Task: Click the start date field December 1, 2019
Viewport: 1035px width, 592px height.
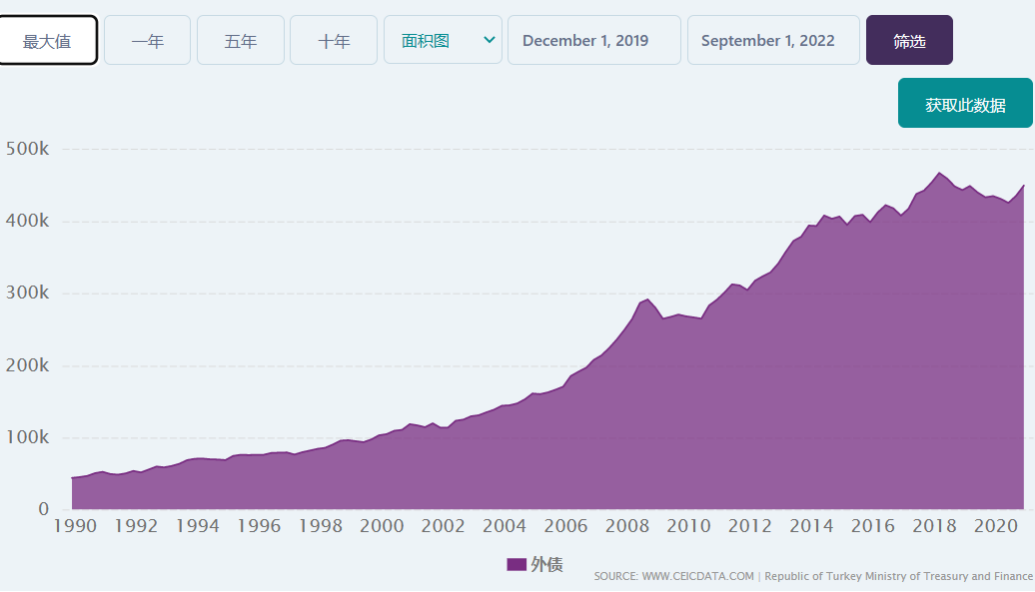Action: pyautogui.click(x=594, y=40)
